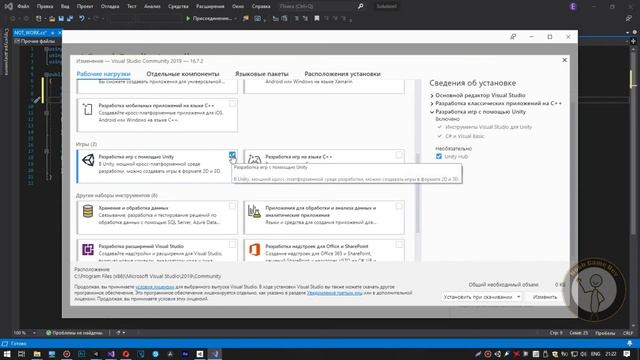Click the search magnifier icon in the title bar
Screen dimensions: 640x360
pos(360,6)
